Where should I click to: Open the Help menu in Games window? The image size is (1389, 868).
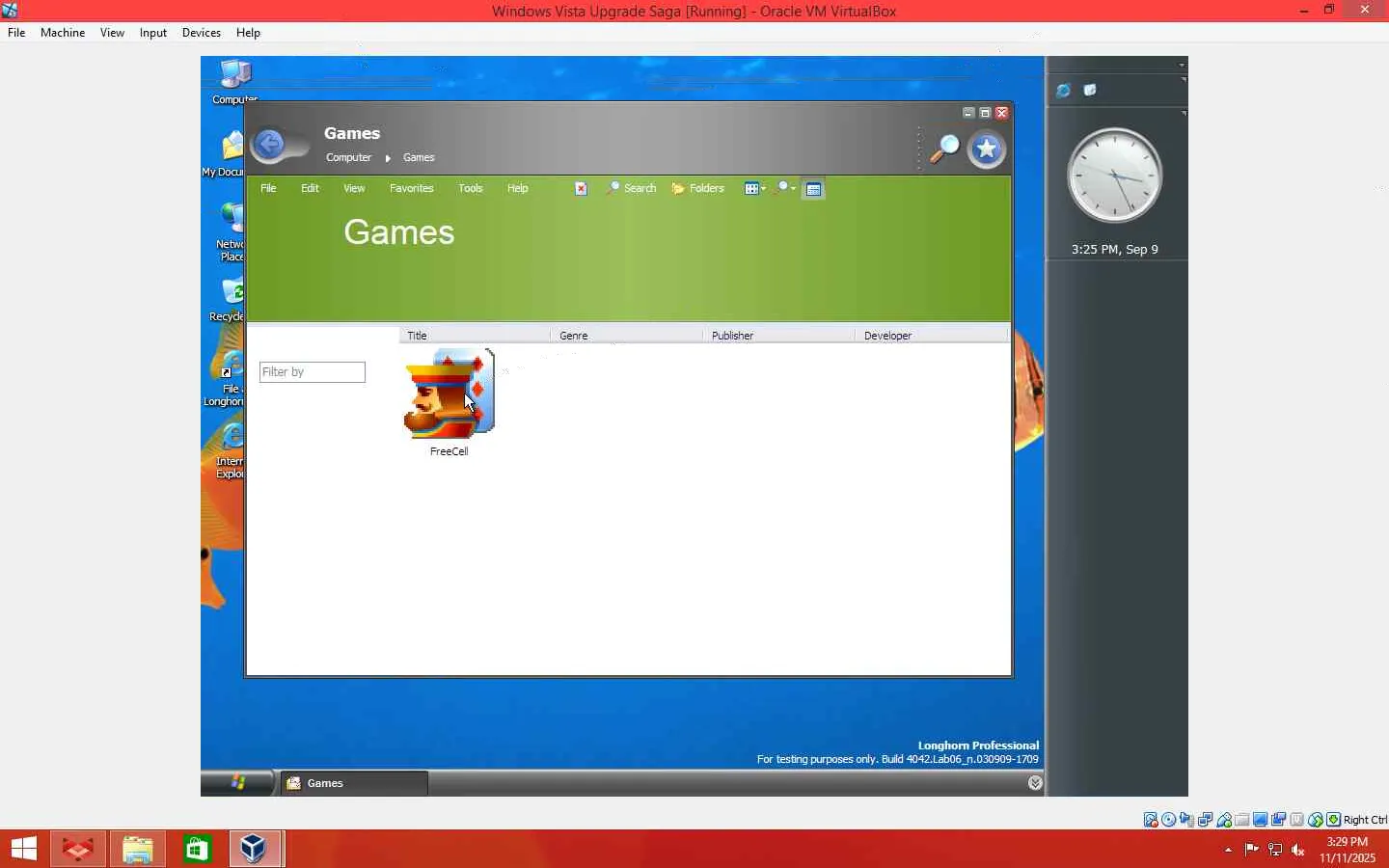(x=518, y=189)
